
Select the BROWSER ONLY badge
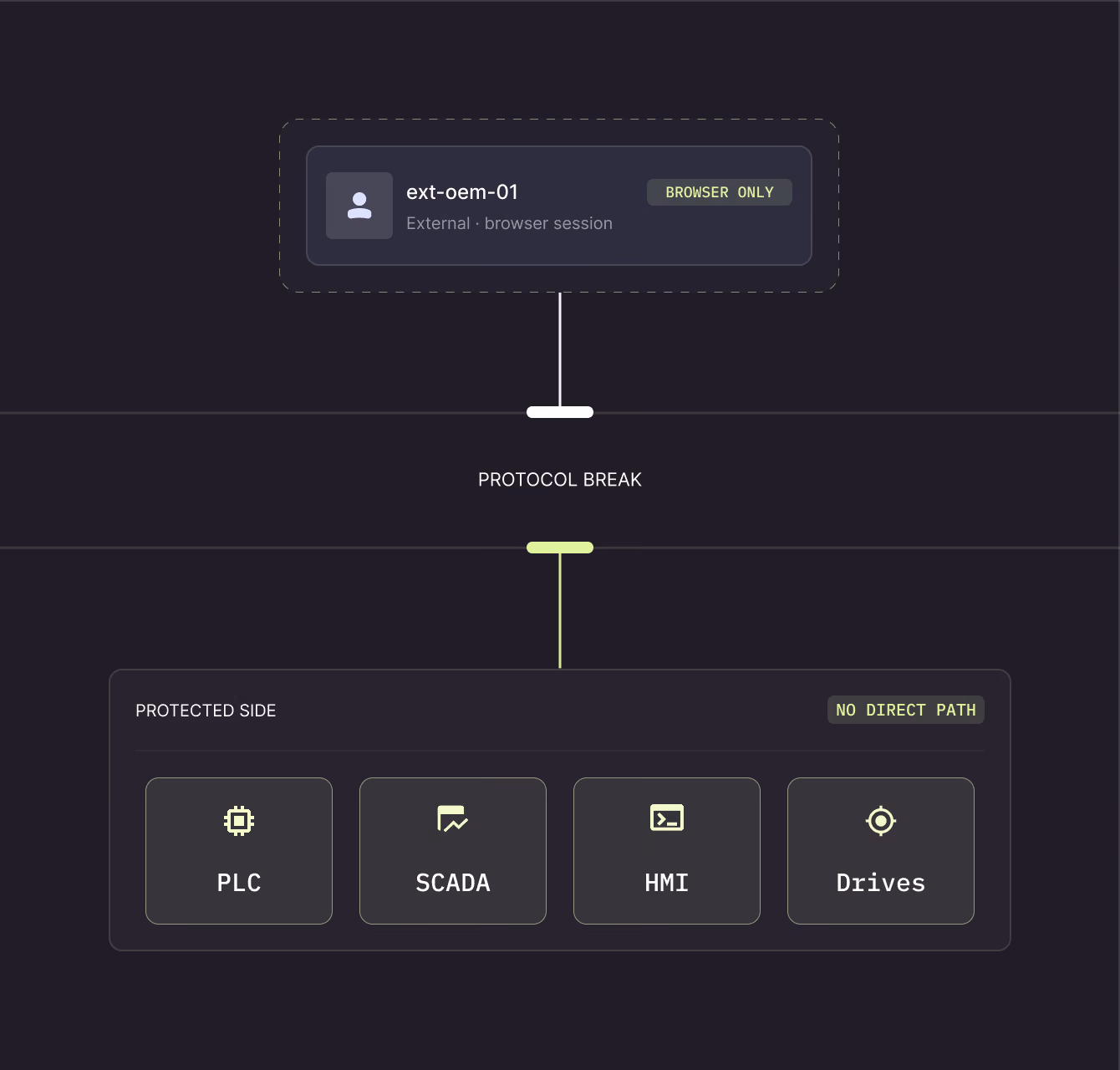point(720,192)
